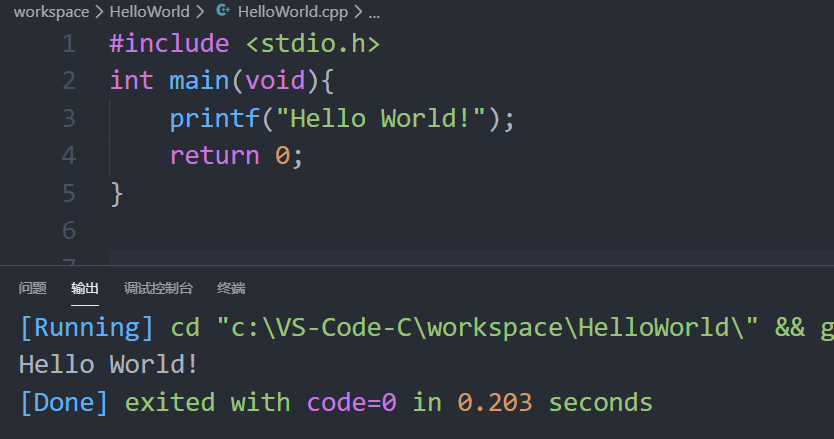Click line number 4 in the gutter
834x439 pixels.
[69, 155]
